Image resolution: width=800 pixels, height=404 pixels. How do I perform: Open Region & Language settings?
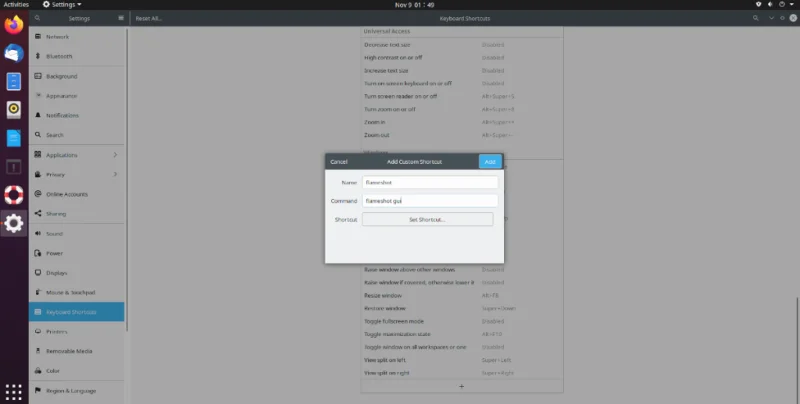click(77, 391)
